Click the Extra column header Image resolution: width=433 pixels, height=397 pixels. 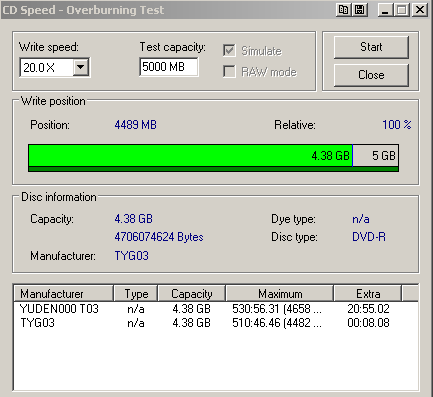click(x=368, y=294)
